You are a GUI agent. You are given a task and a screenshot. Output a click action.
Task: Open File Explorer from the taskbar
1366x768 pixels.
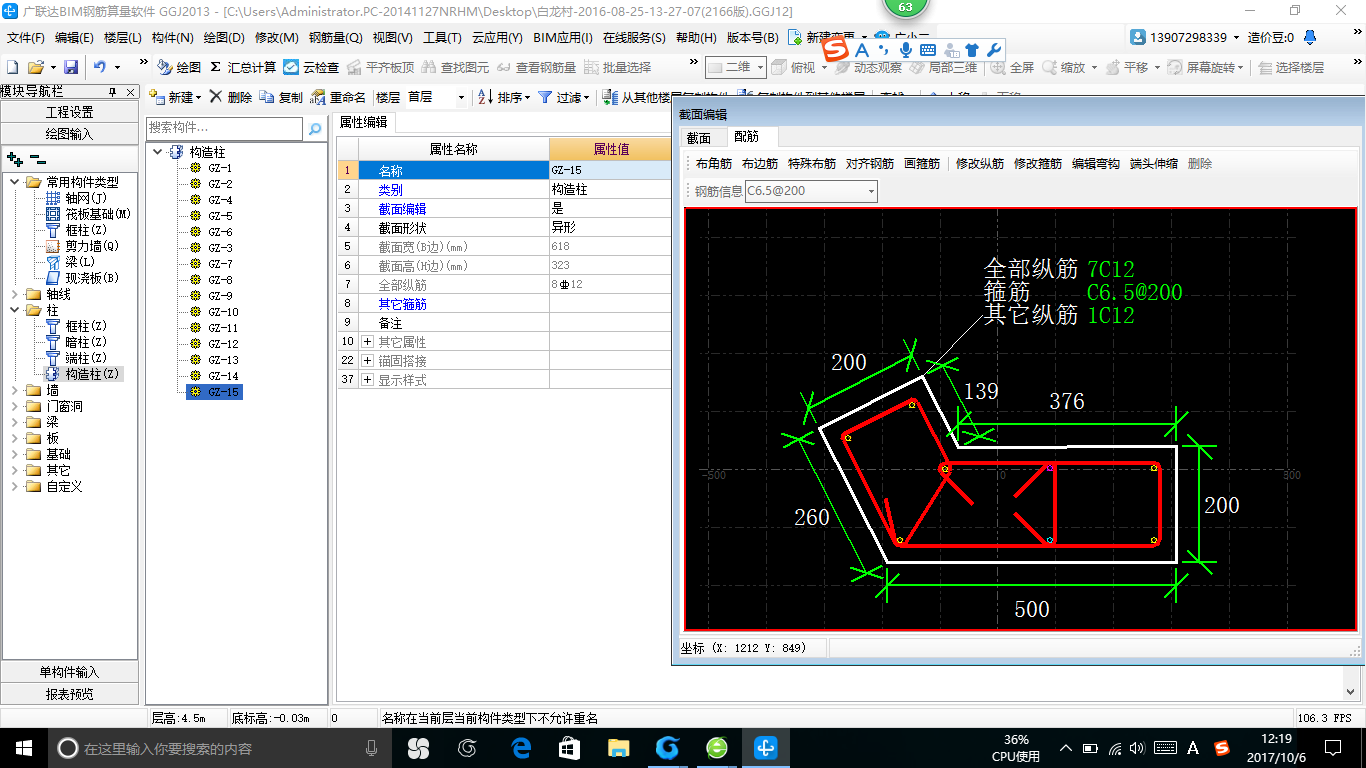pos(619,748)
